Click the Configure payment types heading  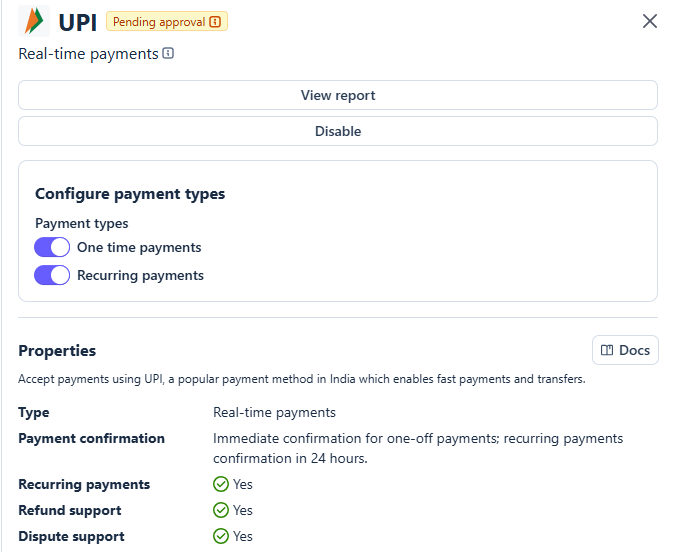[130, 194]
